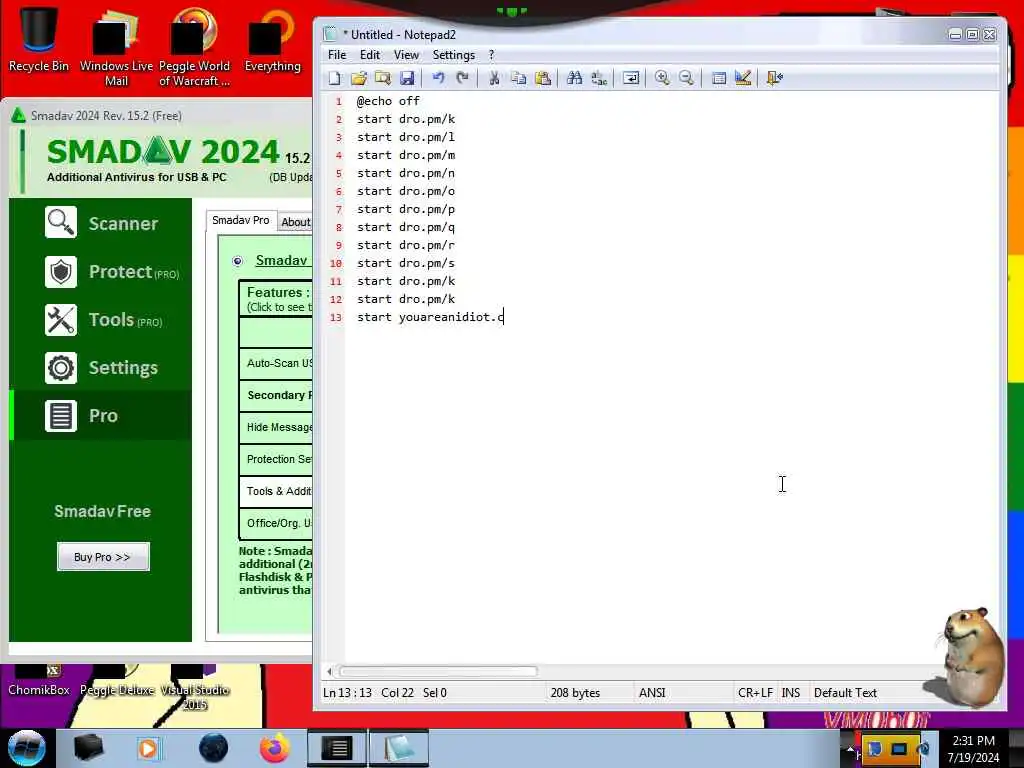Click the CR+LF line ending indicator
Image resolution: width=1024 pixels, height=768 pixels.
755,693
